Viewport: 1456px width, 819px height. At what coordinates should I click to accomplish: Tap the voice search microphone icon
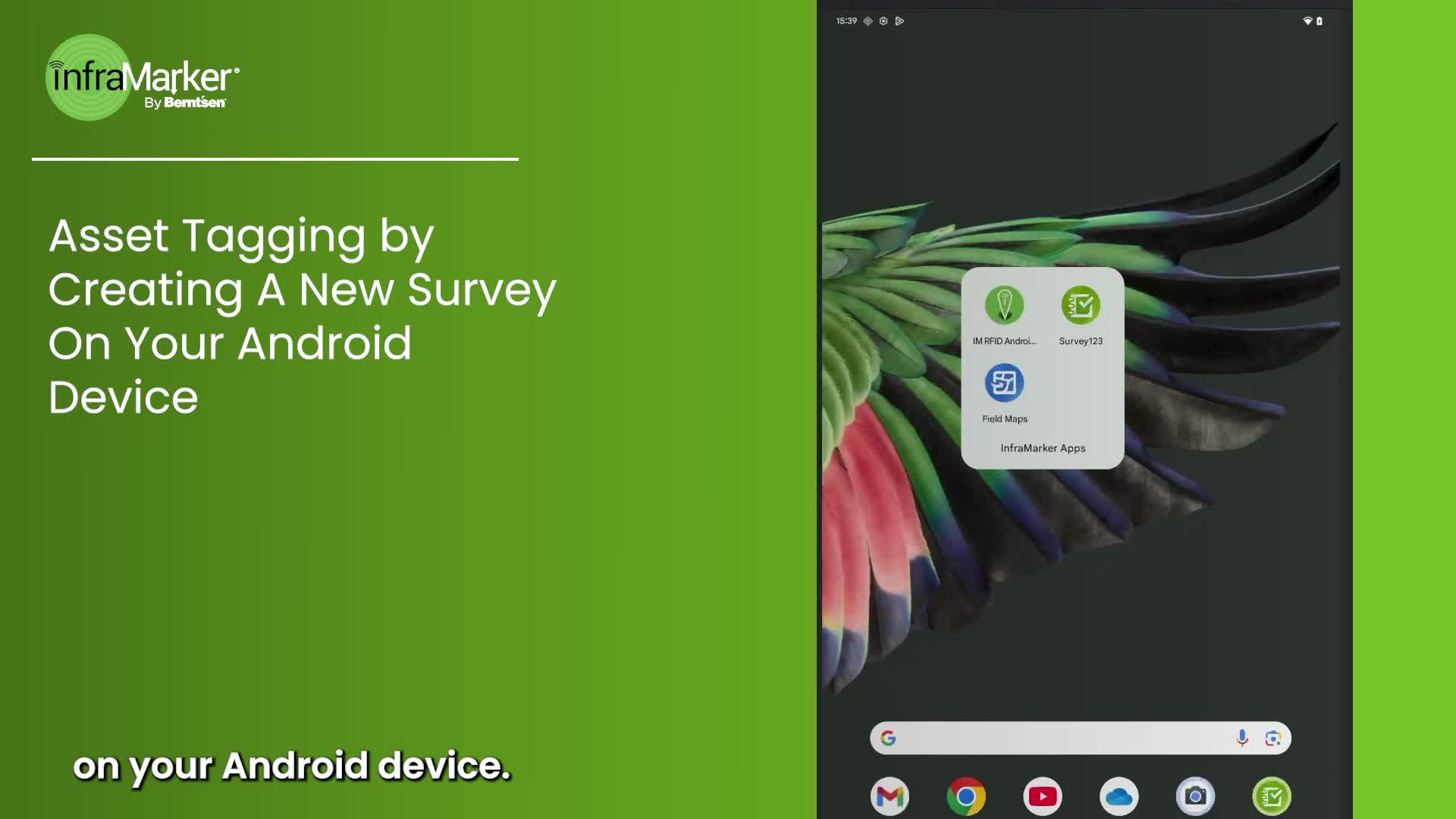[1242, 738]
